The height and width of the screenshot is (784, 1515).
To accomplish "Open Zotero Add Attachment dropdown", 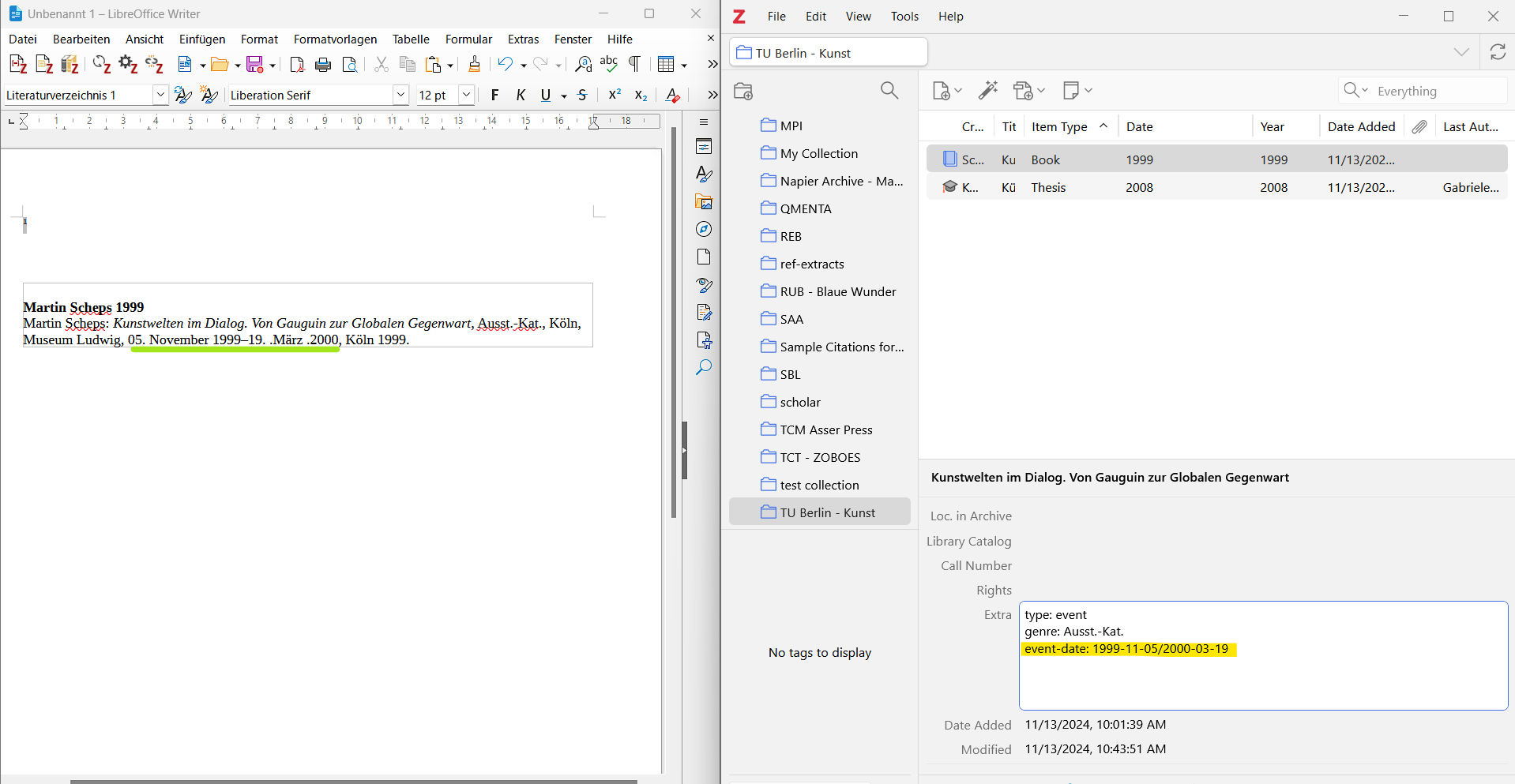I will click(1029, 91).
